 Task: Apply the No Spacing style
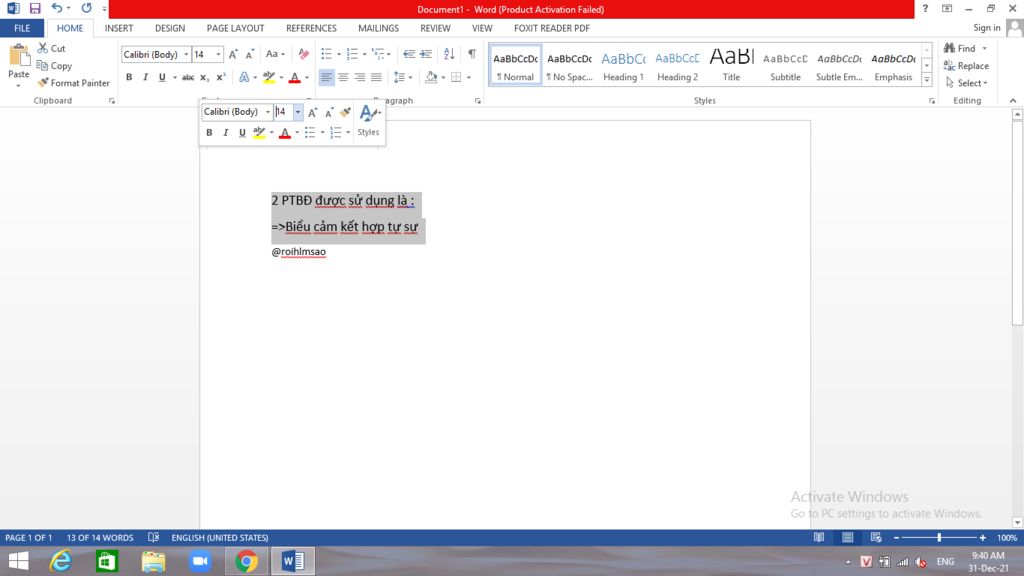pyautogui.click(x=569, y=65)
